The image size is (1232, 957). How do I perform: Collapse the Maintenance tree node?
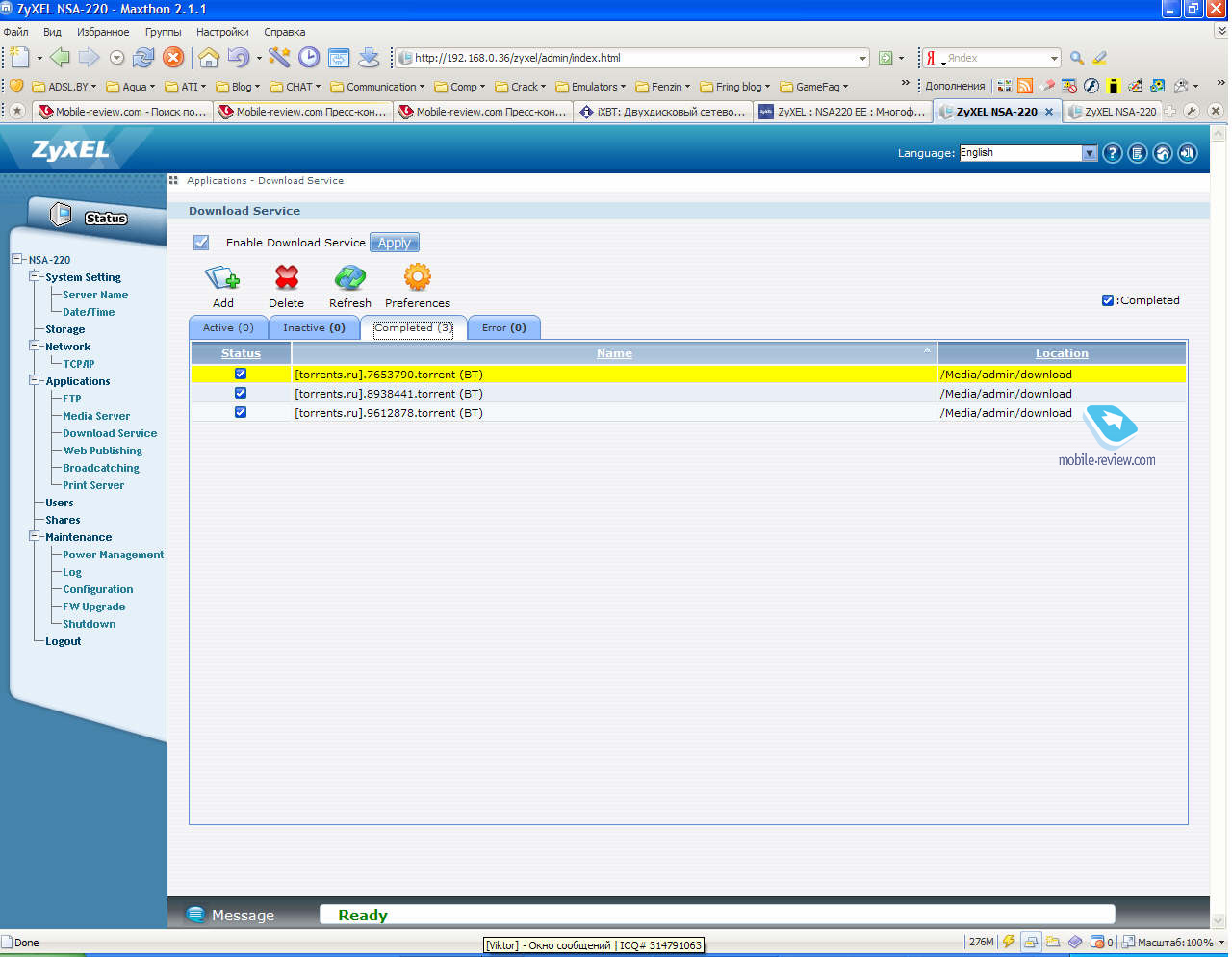(x=35, y=536)
